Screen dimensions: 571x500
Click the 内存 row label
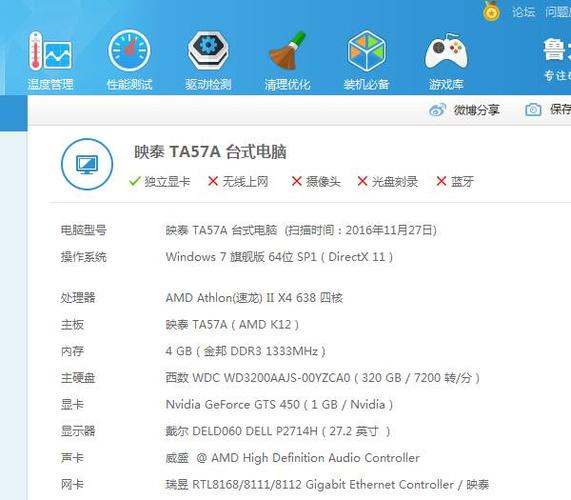pyautogui.click(x=72, y=351)
